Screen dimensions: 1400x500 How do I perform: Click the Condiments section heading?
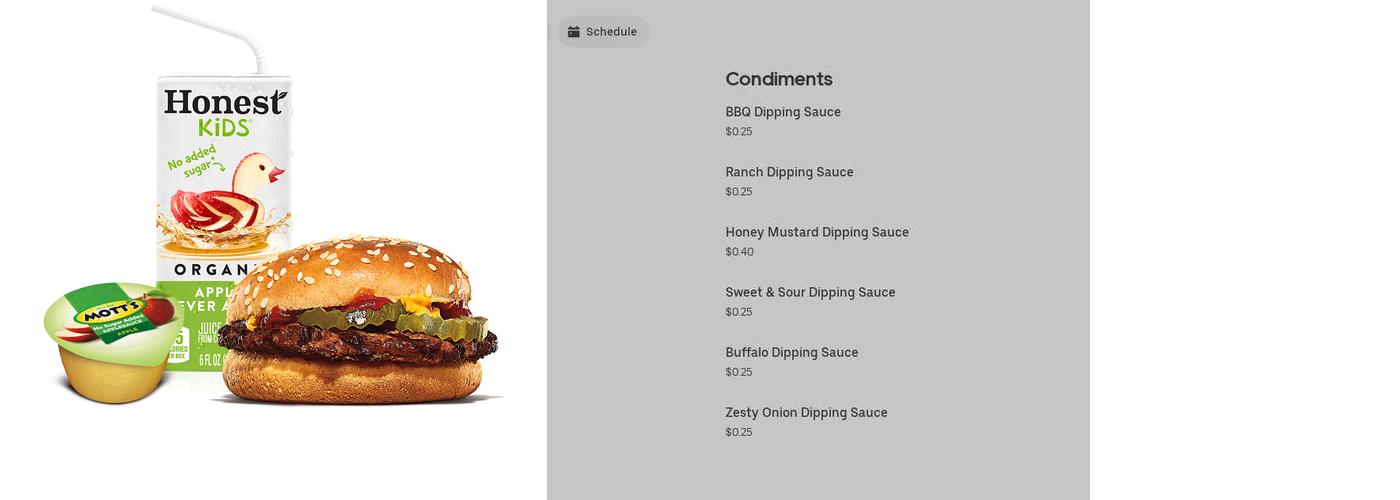[x=779, y=79]
